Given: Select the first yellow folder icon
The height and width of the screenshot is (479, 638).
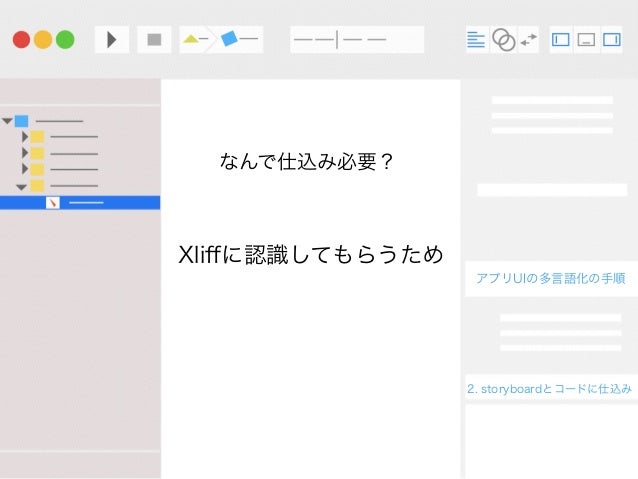Looking at the screenshot, I should click(x=37, y=137).
